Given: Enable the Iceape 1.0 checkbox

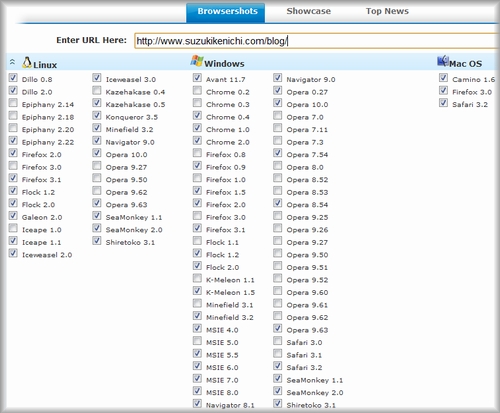Looking at the screenshot, I should (x=13, y=228).
